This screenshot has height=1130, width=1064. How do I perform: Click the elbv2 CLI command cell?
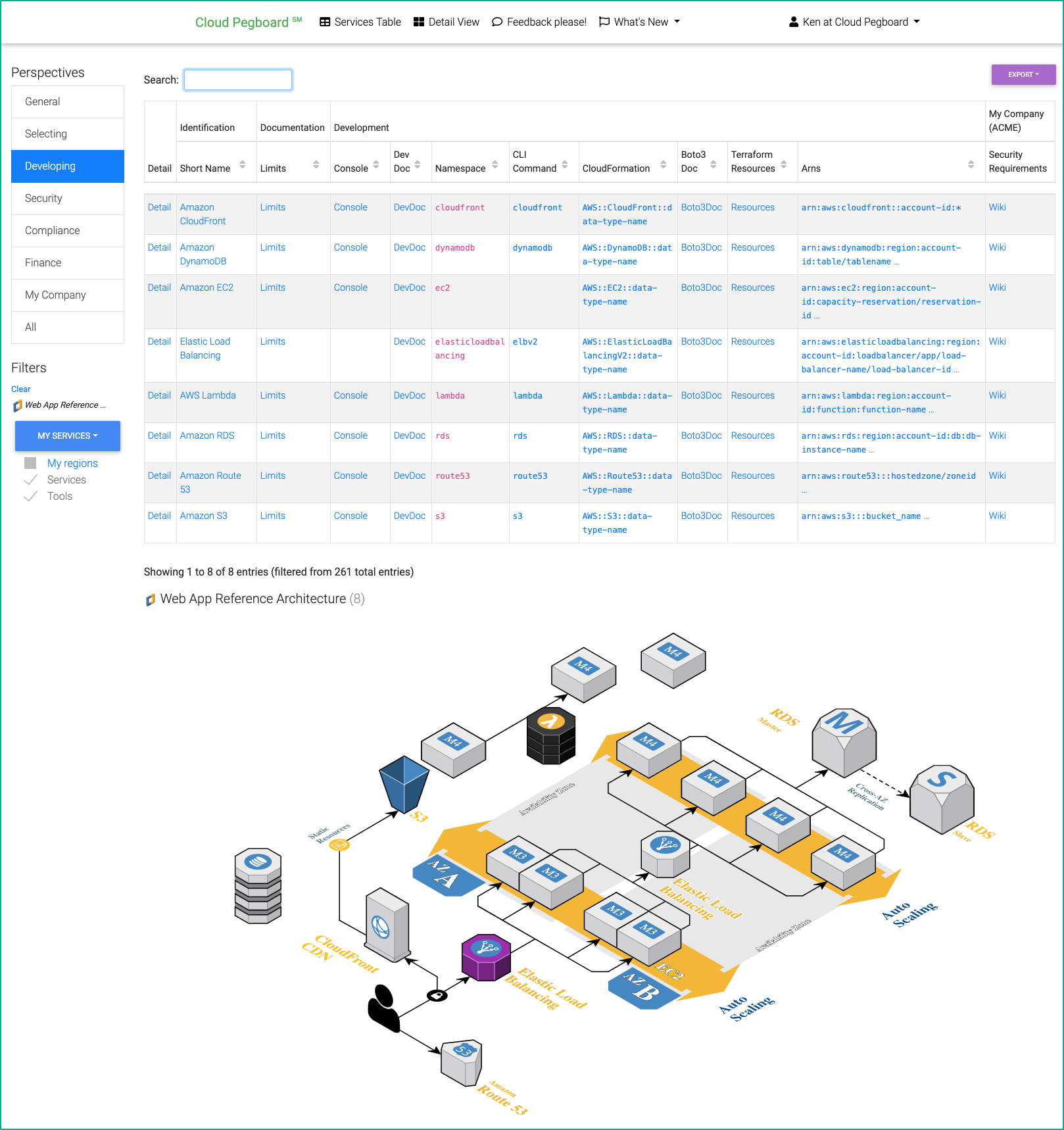pos(525,342)
